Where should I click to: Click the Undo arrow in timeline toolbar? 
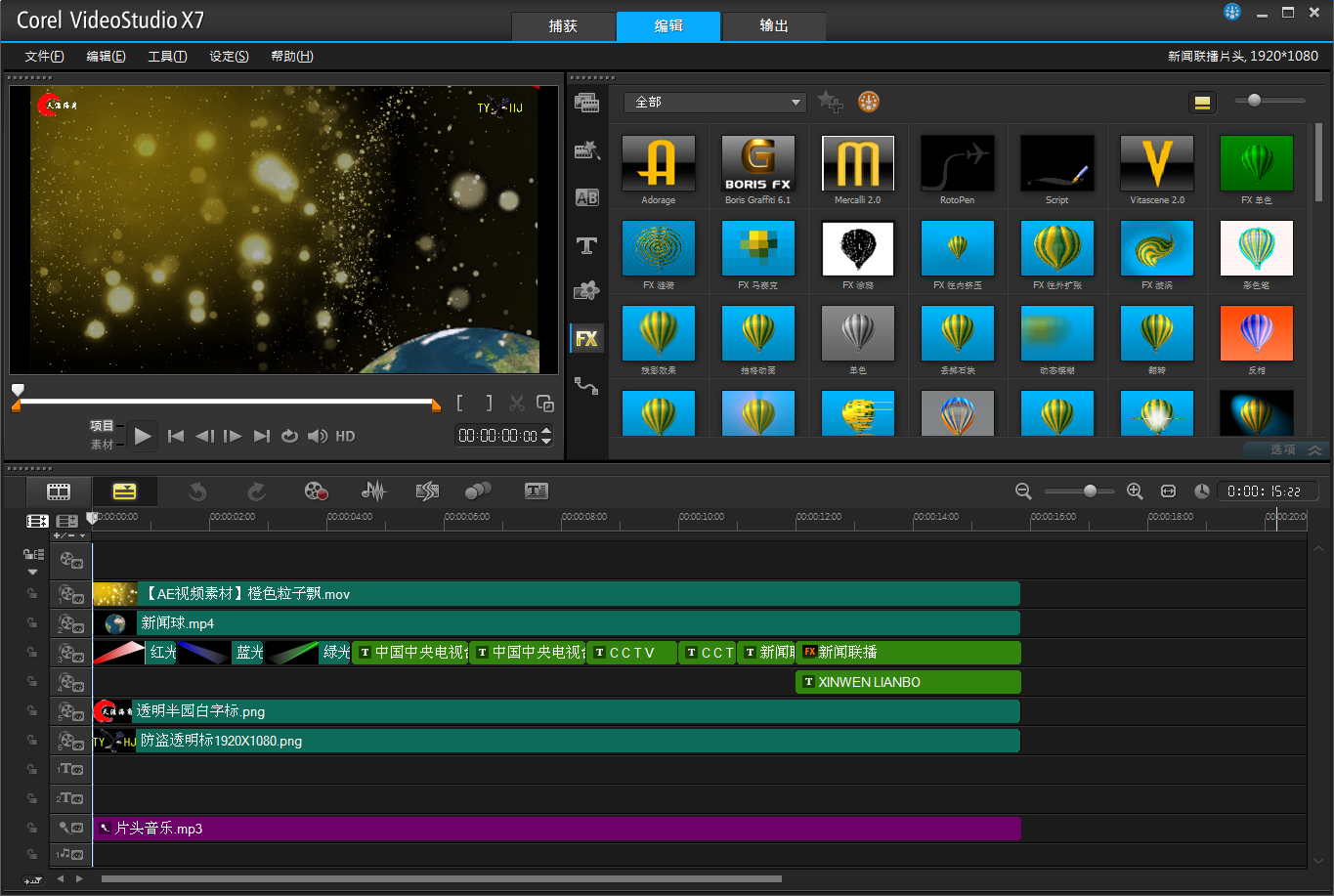(x=197, y=491)
